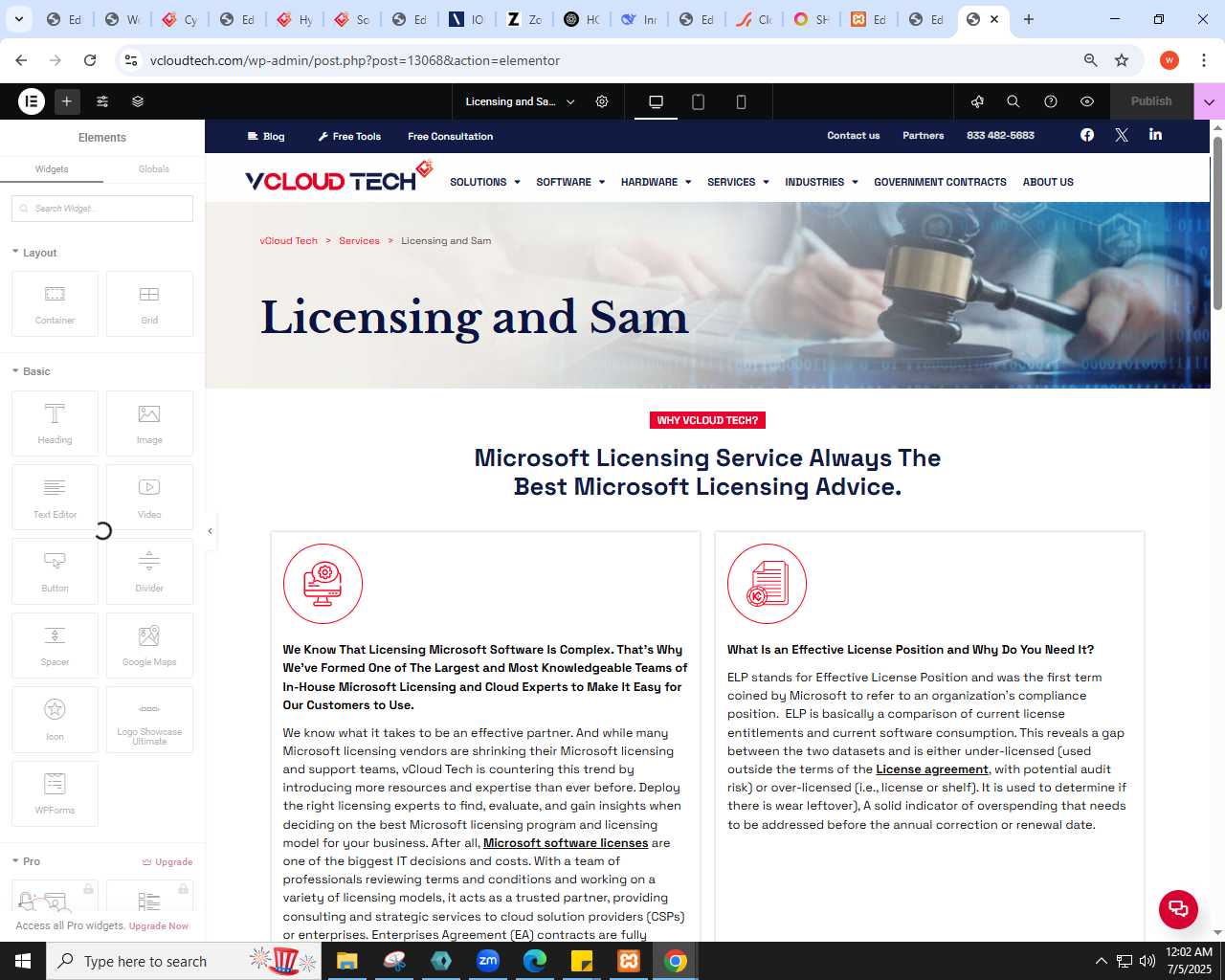This screenshot has width=1225, height=980.
Task: Click the Search Widget input field
Action: click(102, 209)
